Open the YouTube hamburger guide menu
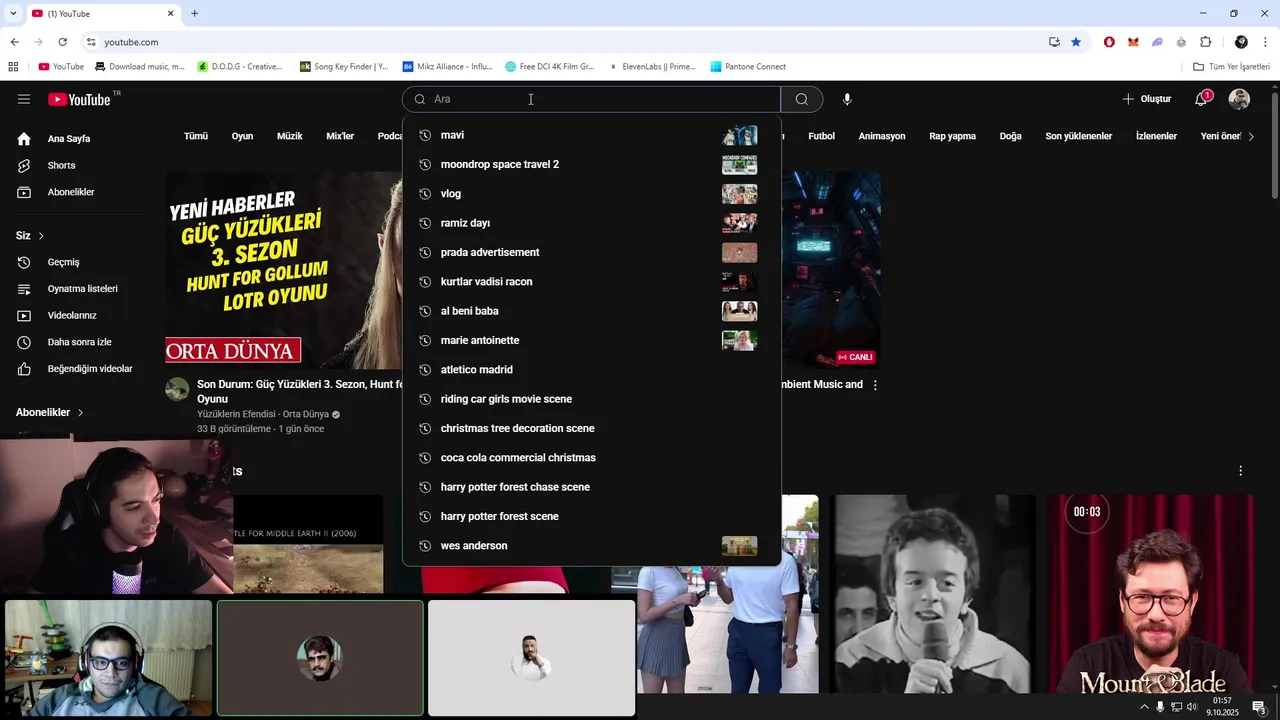 (24, 99)
